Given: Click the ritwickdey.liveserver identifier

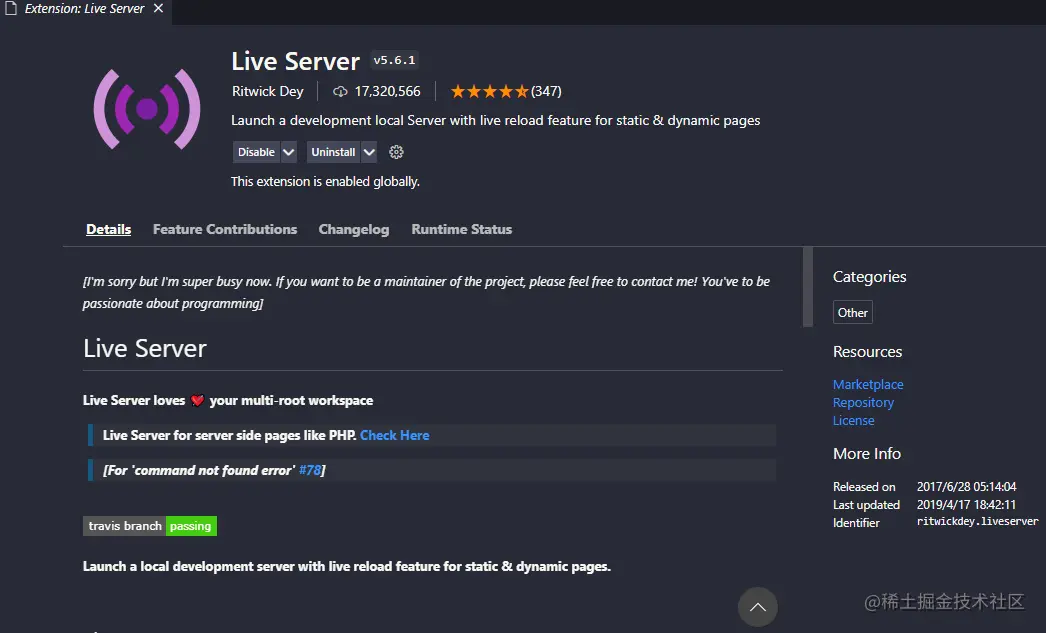Looking at the screenshot, I should 977,522.
